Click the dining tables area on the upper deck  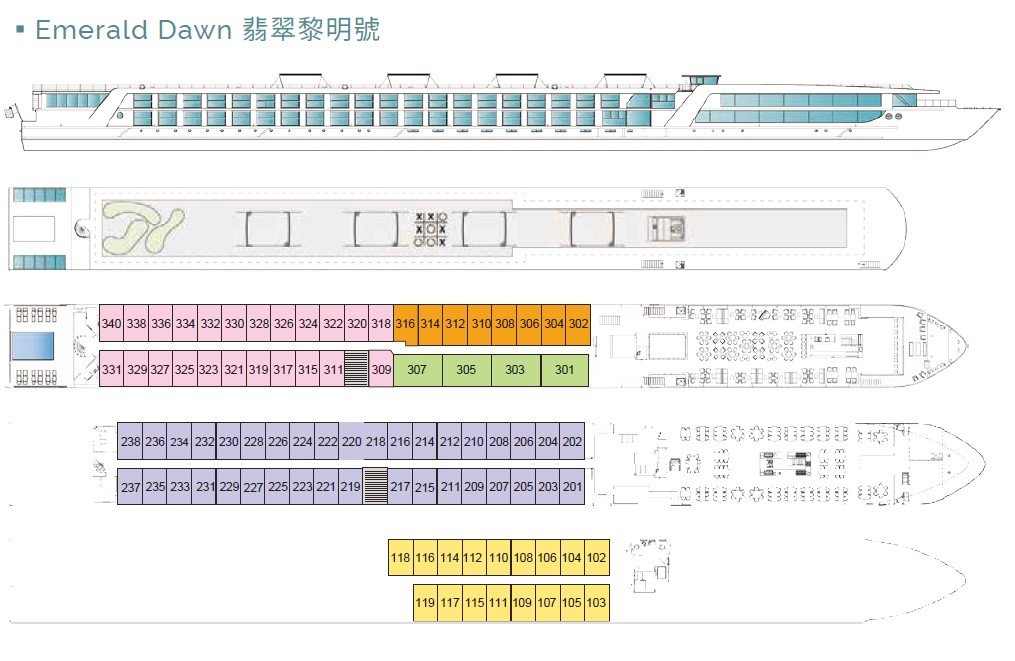pos(746,346)
